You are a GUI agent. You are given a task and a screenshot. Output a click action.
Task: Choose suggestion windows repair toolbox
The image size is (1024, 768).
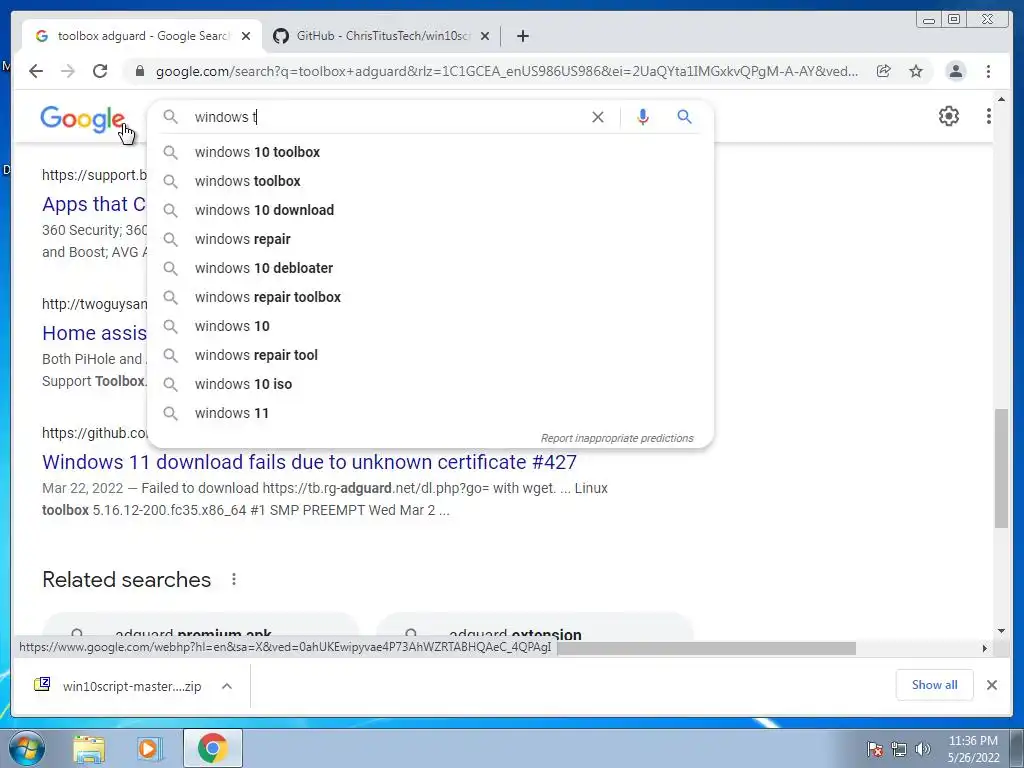[430, 297]
